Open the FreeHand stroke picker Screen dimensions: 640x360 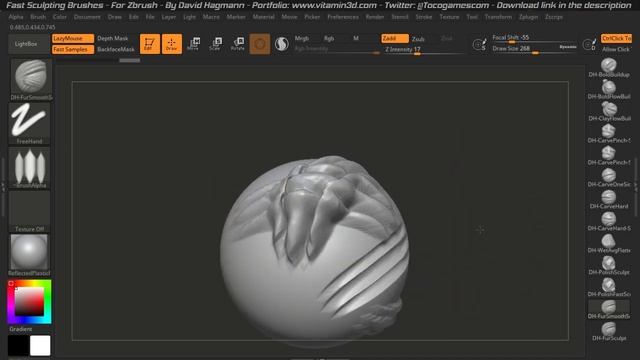(x=29, y=123)
